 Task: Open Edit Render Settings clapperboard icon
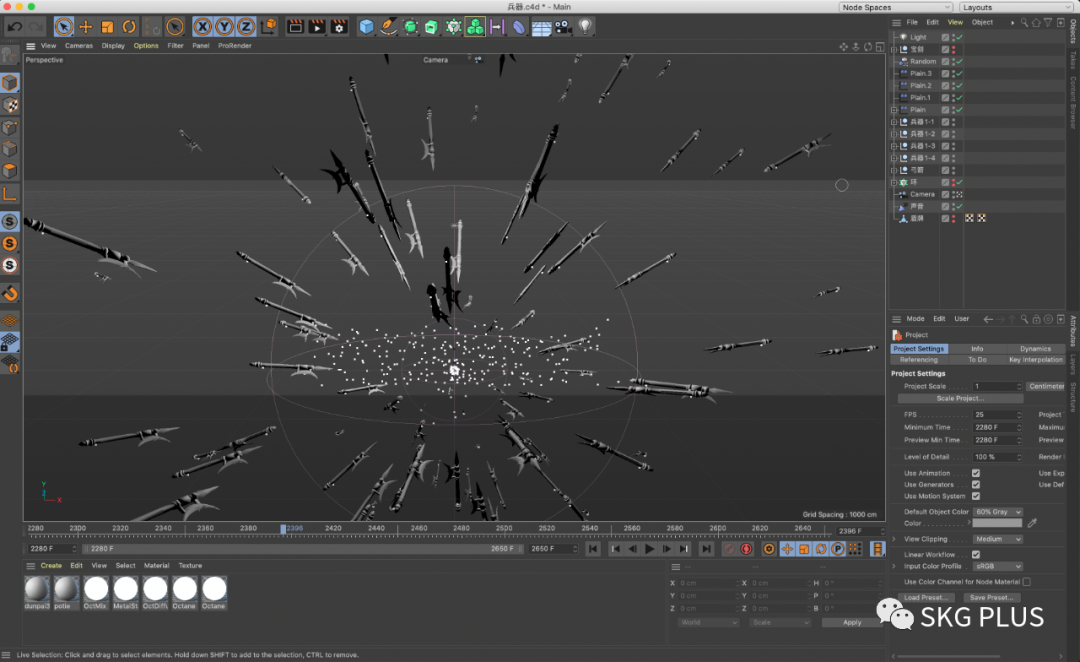click(339, 27)
